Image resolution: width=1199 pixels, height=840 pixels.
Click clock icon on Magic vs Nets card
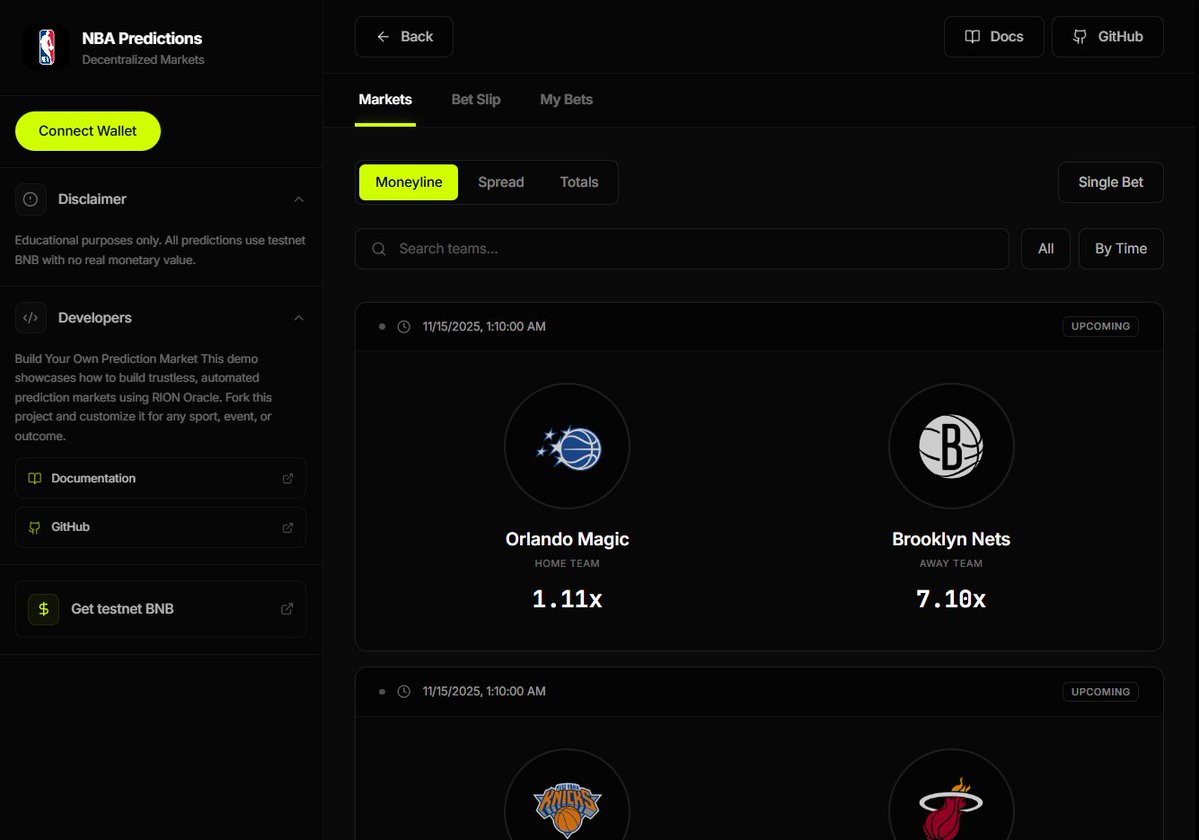click(x=404, y=326)
